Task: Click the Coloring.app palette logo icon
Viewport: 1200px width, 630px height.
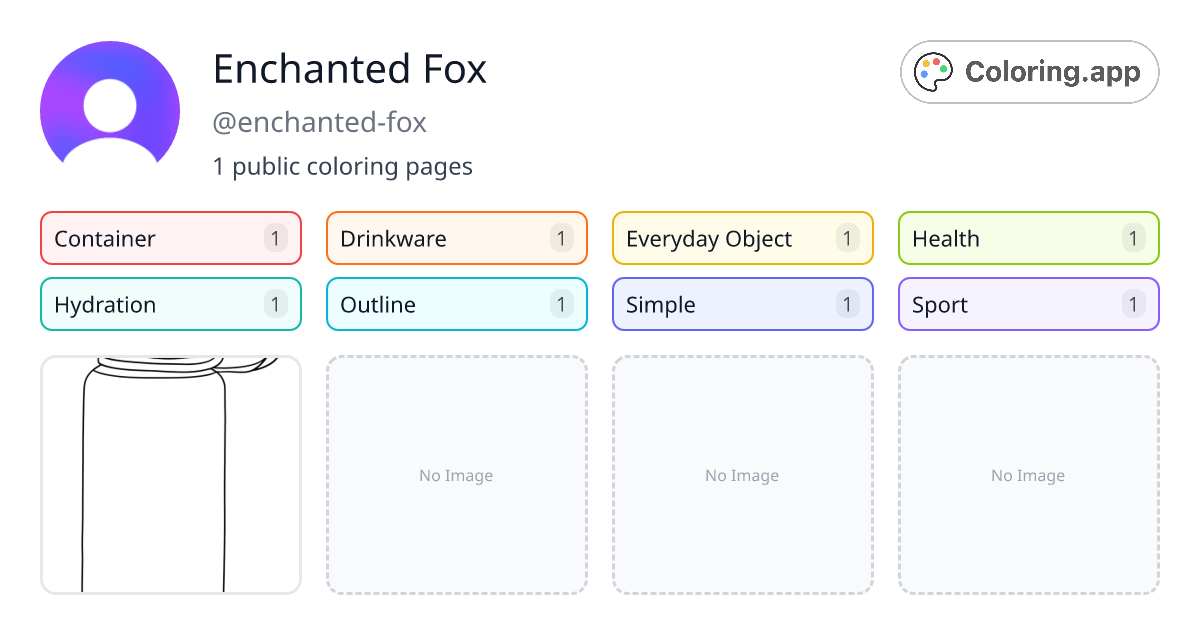Action: [x=933, y=71]
